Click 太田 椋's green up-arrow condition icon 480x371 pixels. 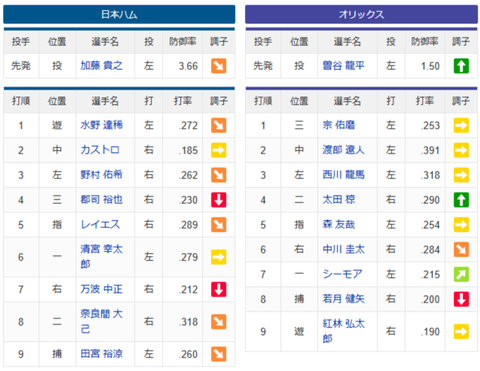coord(461,200)
